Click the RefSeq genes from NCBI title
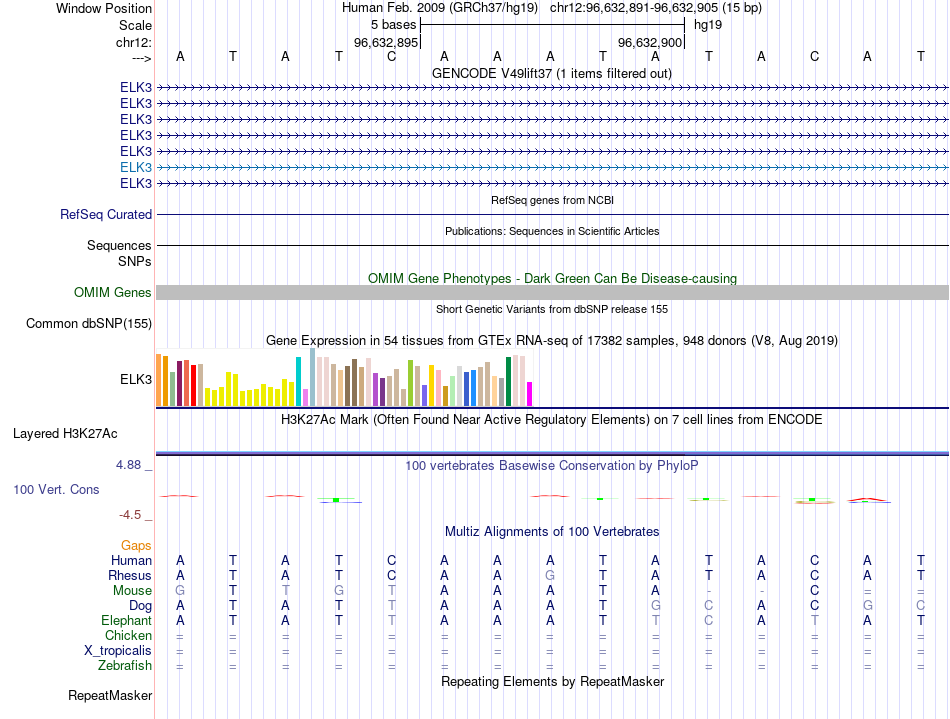 [553, 200]
